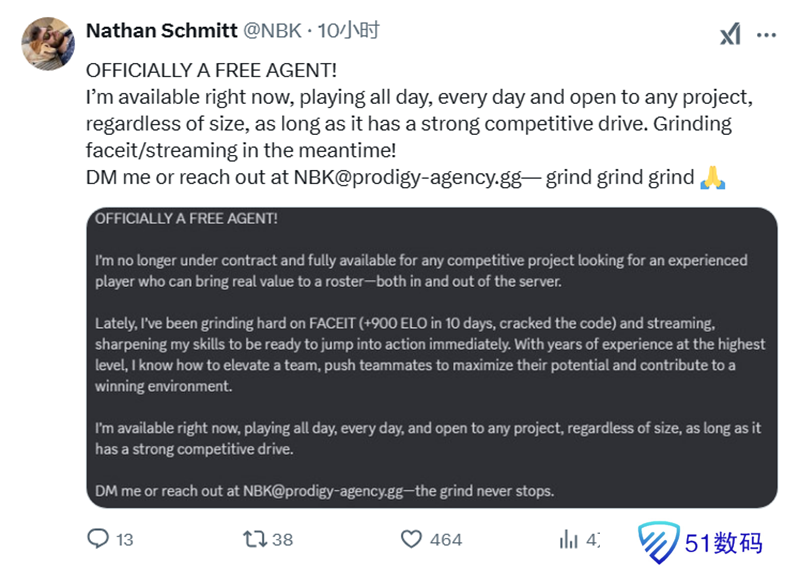Click the like count 464

(x=445, y=540)
